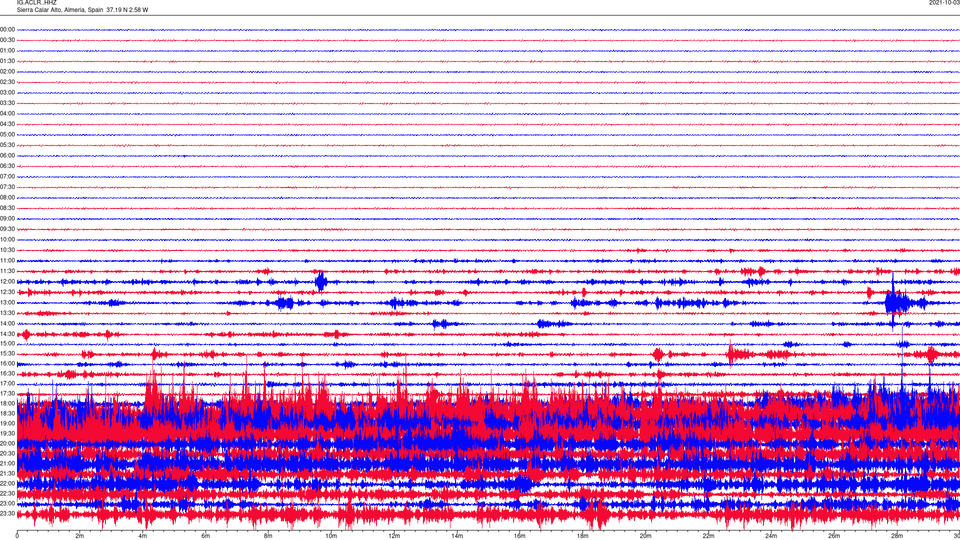Select the 15:30 time label
This screenshot has height=540, width=960.
(7, 354)
